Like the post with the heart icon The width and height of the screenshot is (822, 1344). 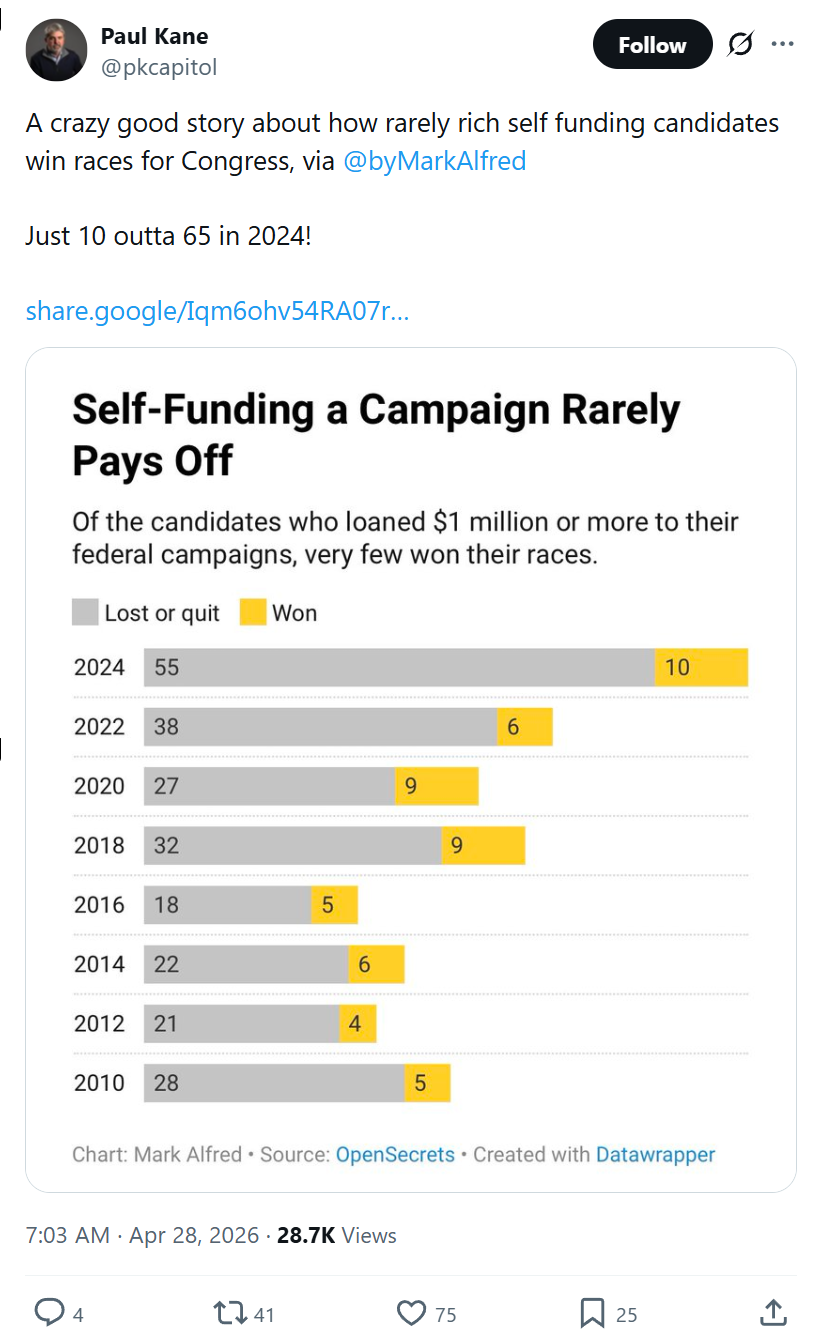[411, 1313]
